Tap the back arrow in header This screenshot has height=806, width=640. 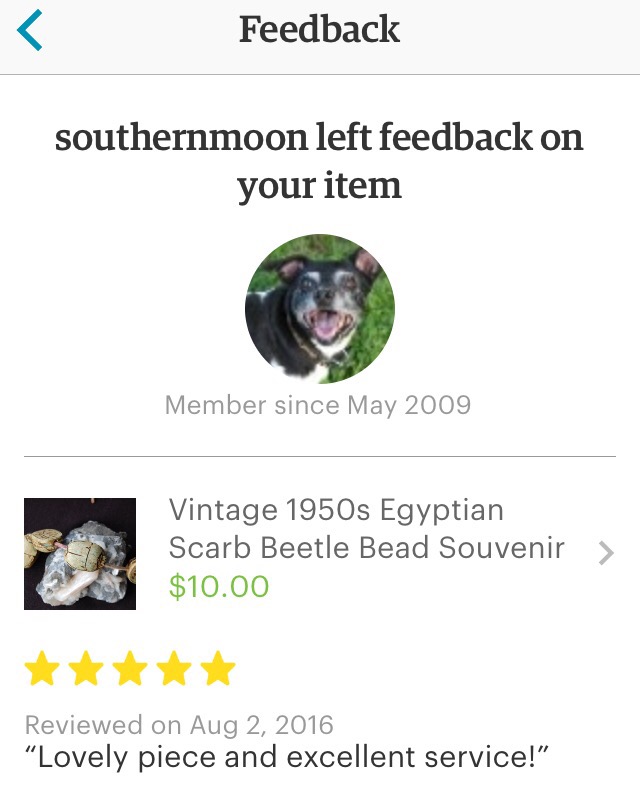pos(31,30)
